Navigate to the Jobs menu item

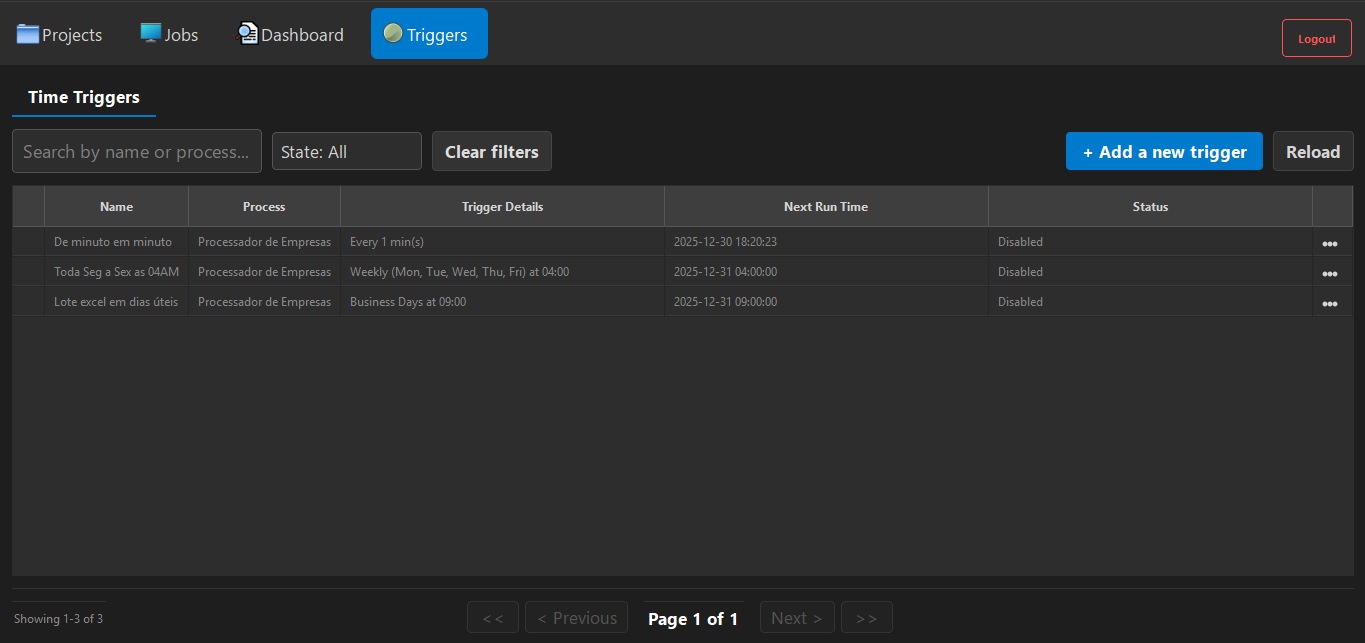[x=168, y=33]
